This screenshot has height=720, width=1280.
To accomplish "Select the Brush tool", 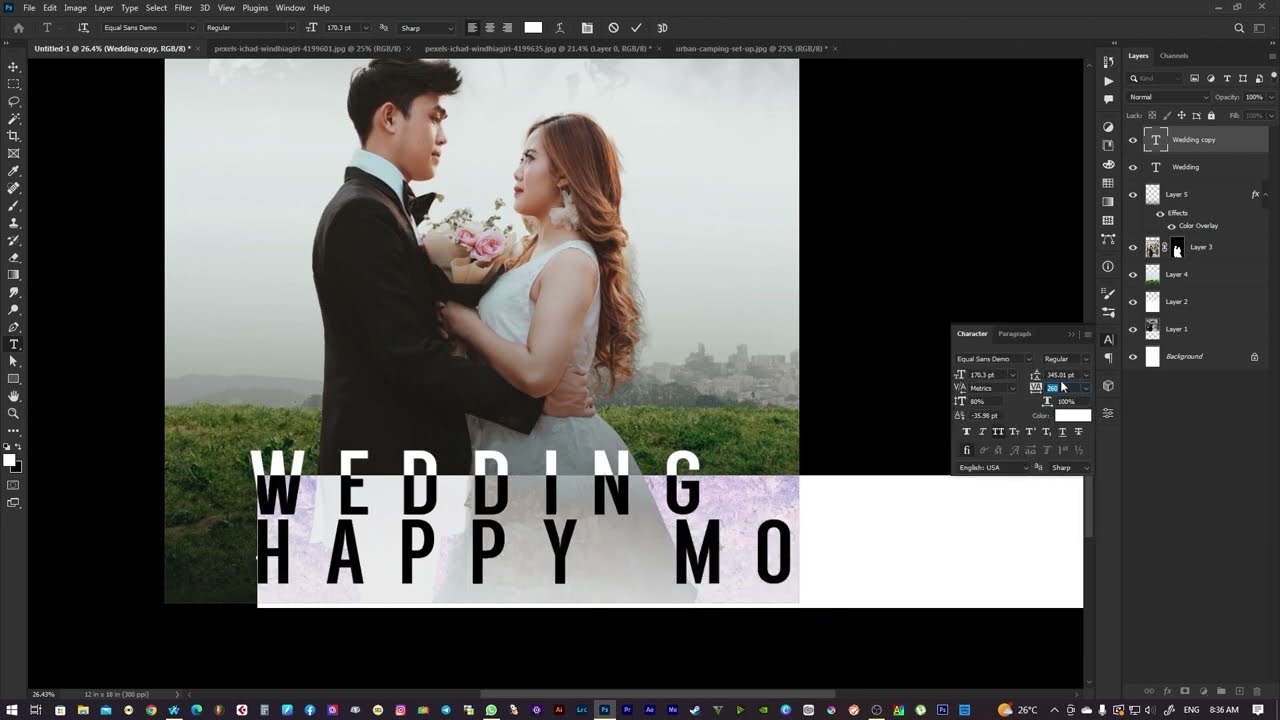I will tap(13, 205).
